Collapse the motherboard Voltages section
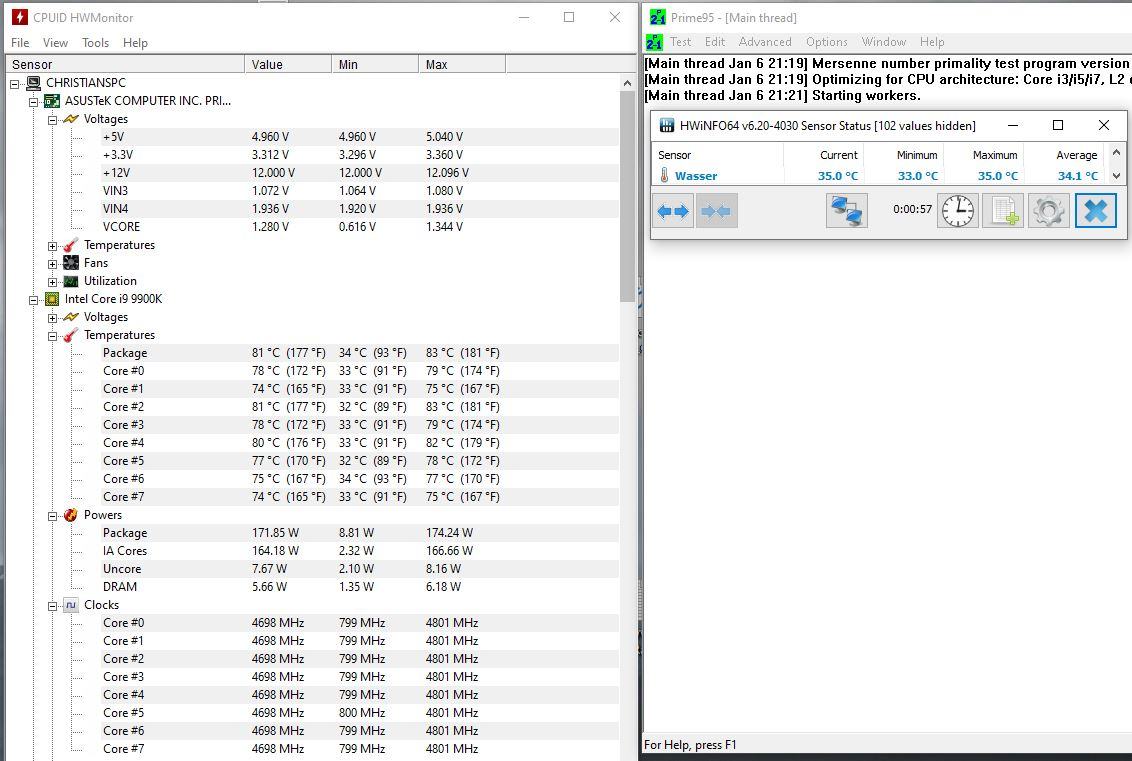Viewport: 1132px width, 761px height. [x=52, y=120]
